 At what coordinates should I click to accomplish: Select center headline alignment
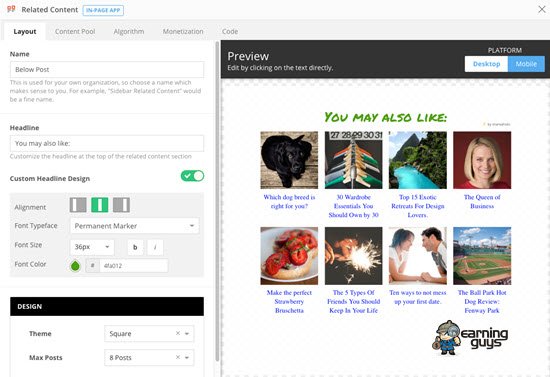pos(100,205)
